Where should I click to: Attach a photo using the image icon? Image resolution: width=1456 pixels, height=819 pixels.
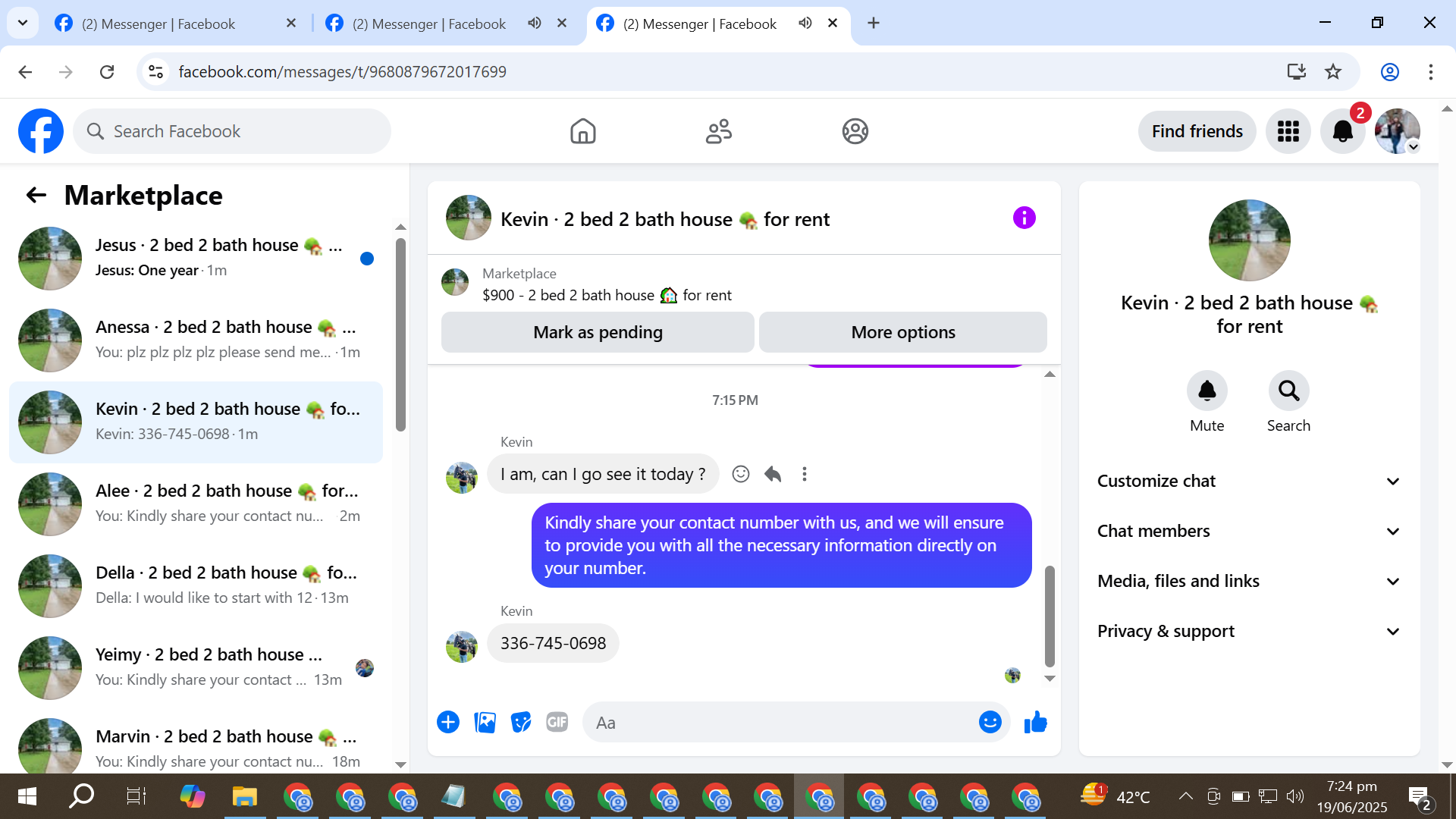coord(485,722)
